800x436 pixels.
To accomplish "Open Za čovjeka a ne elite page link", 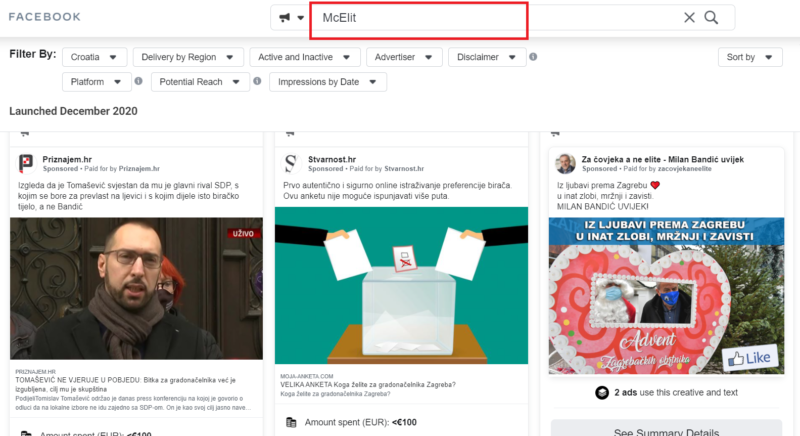I will [663, 160].
